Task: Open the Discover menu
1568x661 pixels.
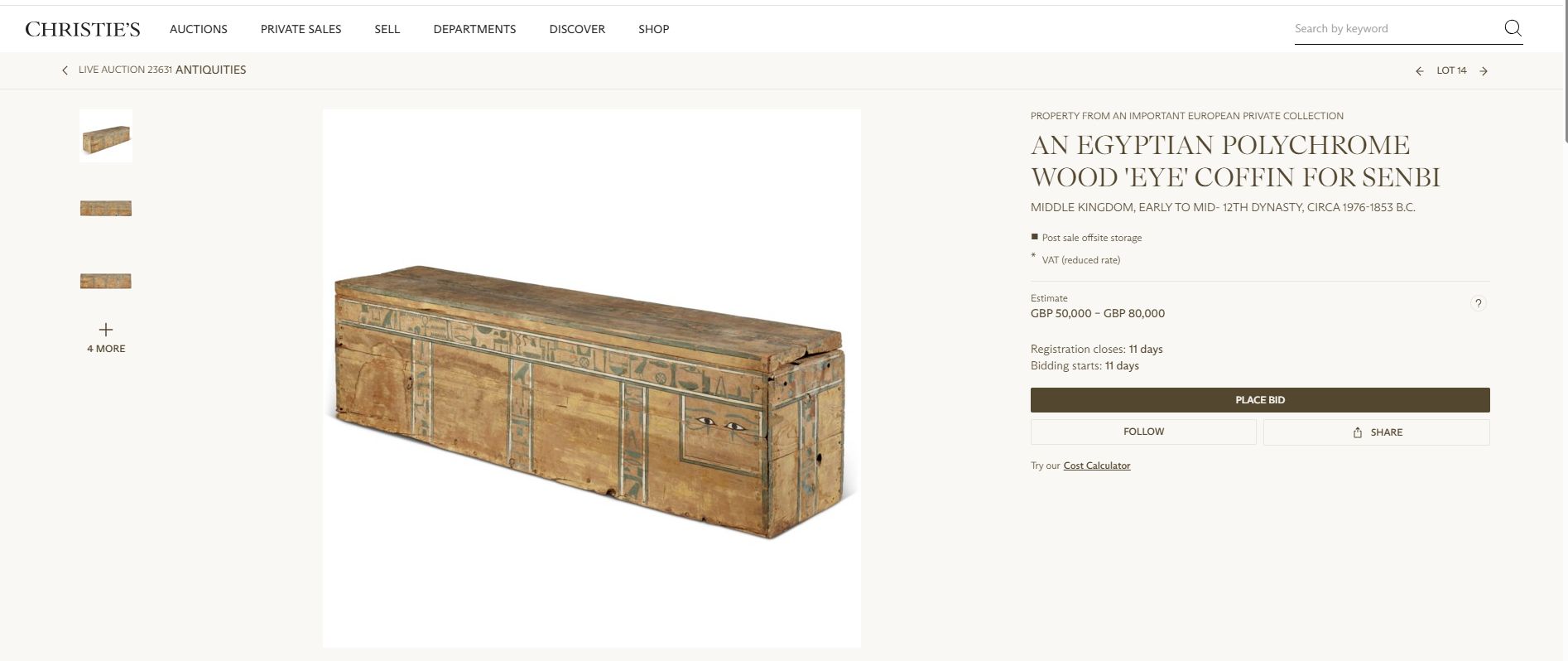Action: tap(577, 29)
